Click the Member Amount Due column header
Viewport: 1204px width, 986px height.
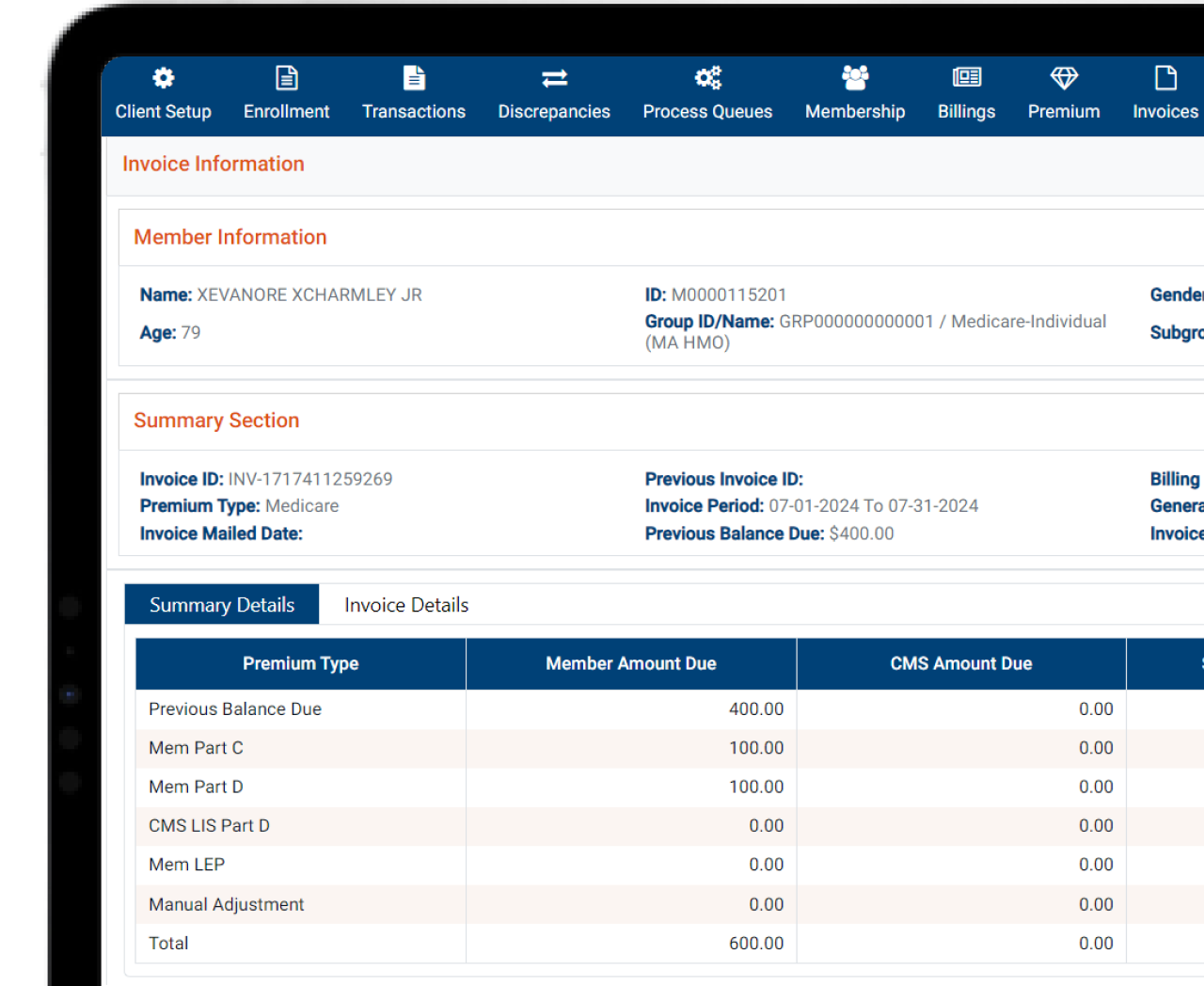[631, 663]
